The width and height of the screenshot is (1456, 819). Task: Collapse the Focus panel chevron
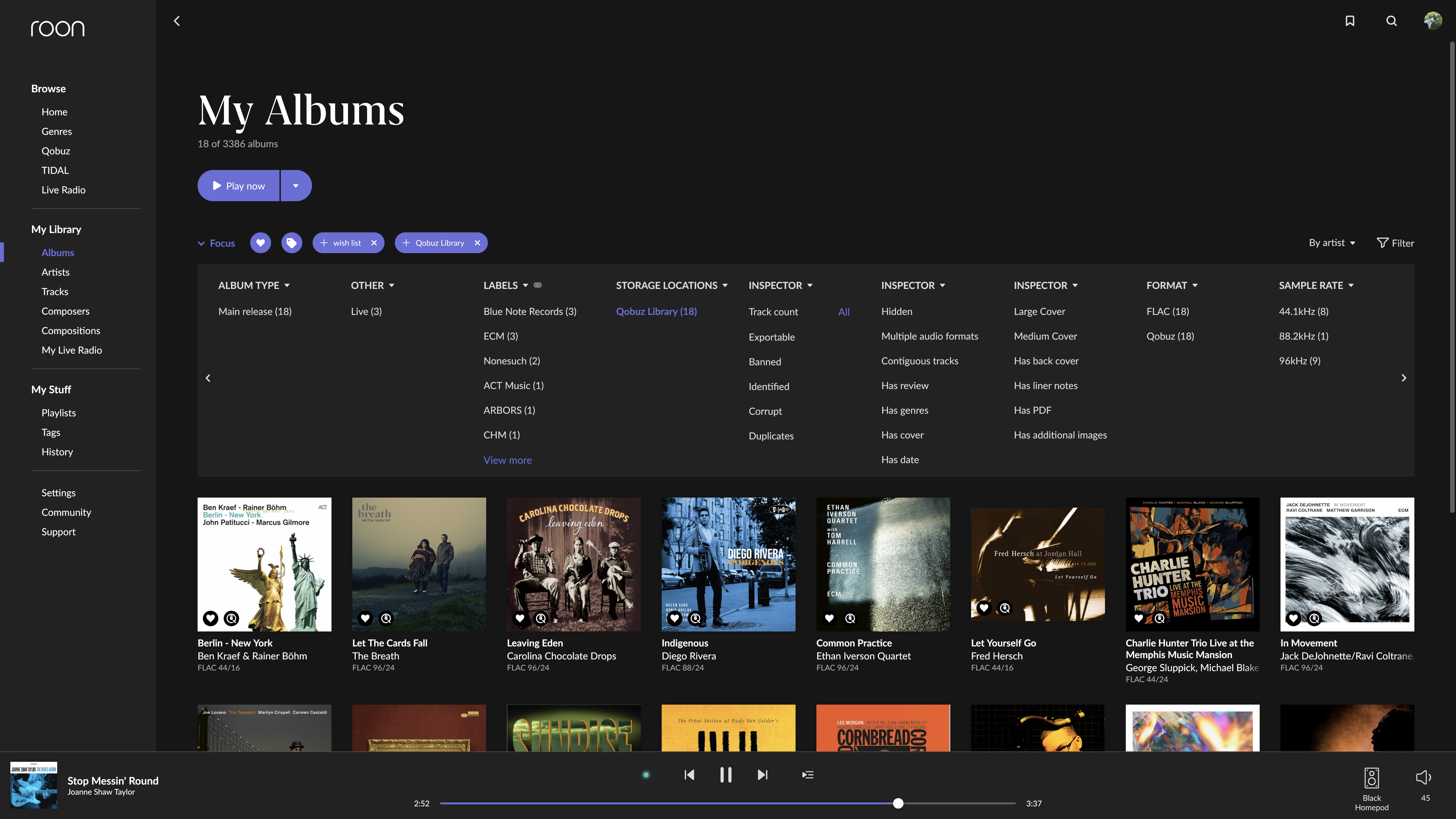pos(201,244)
